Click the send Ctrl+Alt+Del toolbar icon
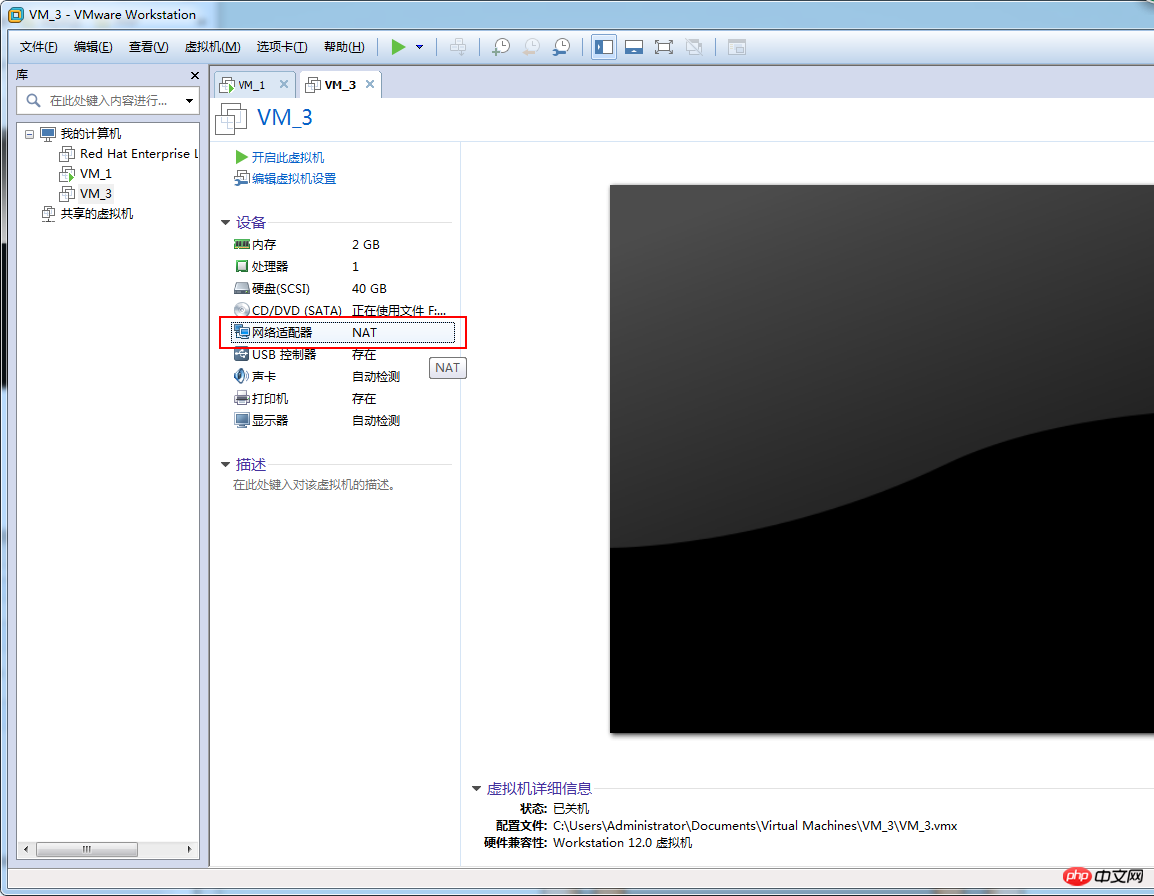This screenshot has height=896, width=1154. (458, 47)
